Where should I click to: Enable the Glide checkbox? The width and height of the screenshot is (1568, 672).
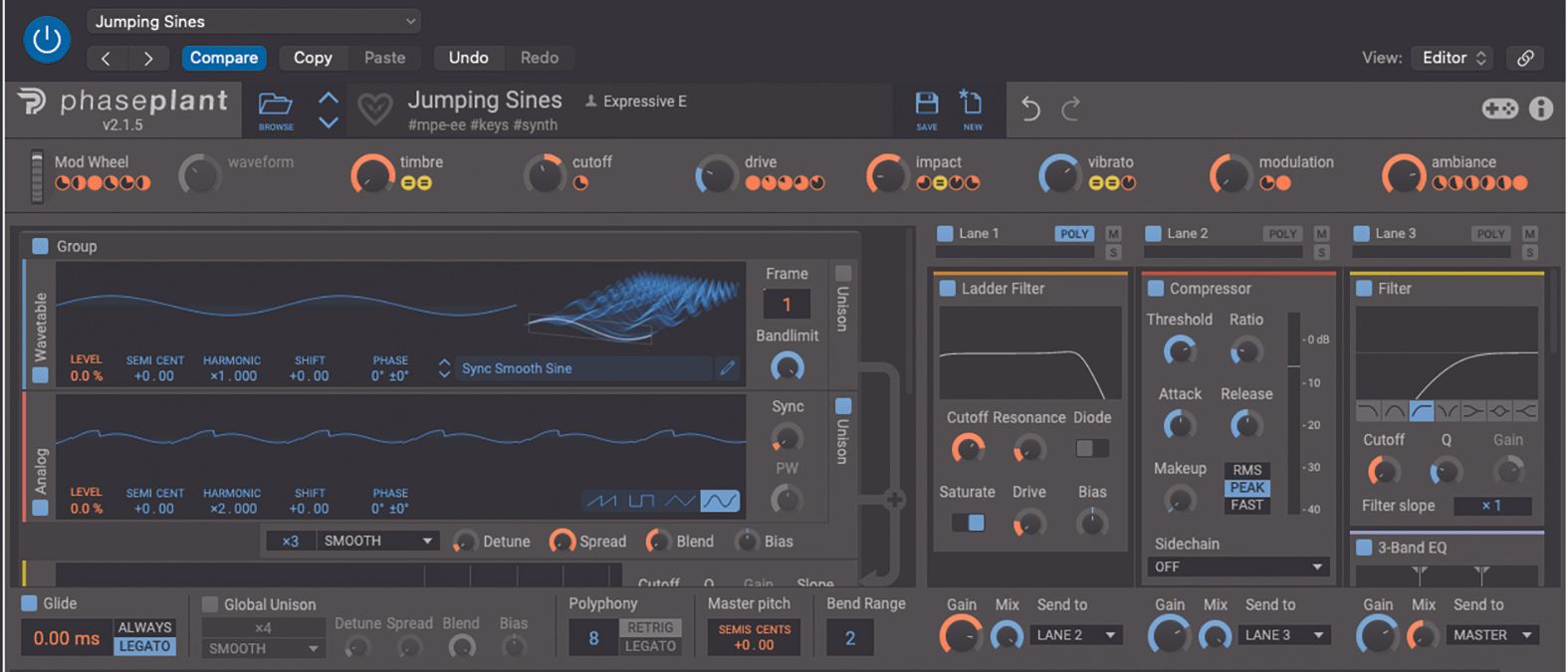29,603
